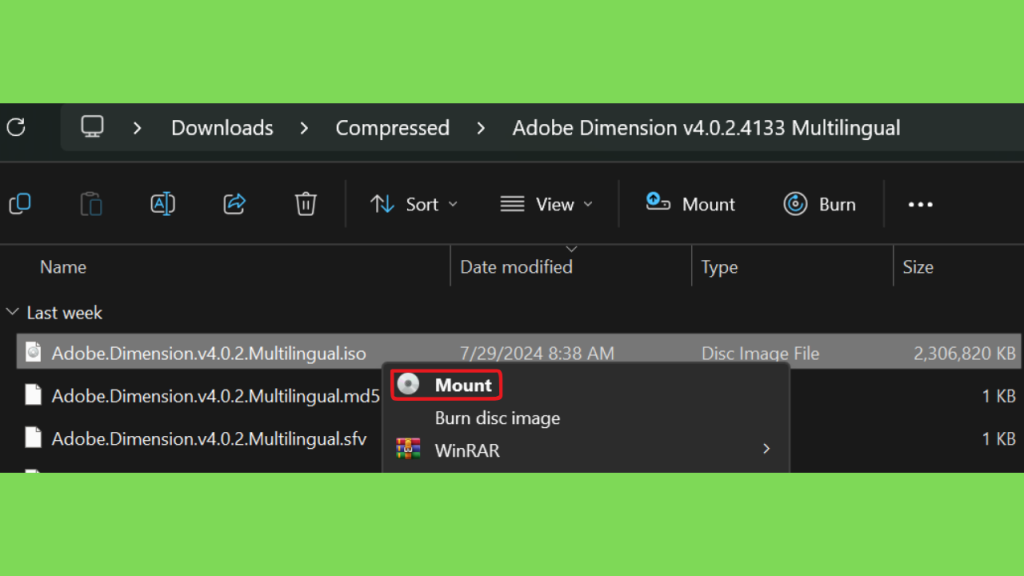
Task: Click the 1 KB size of .sfv file
Action: pyautogui.click(x=999, y=439)
